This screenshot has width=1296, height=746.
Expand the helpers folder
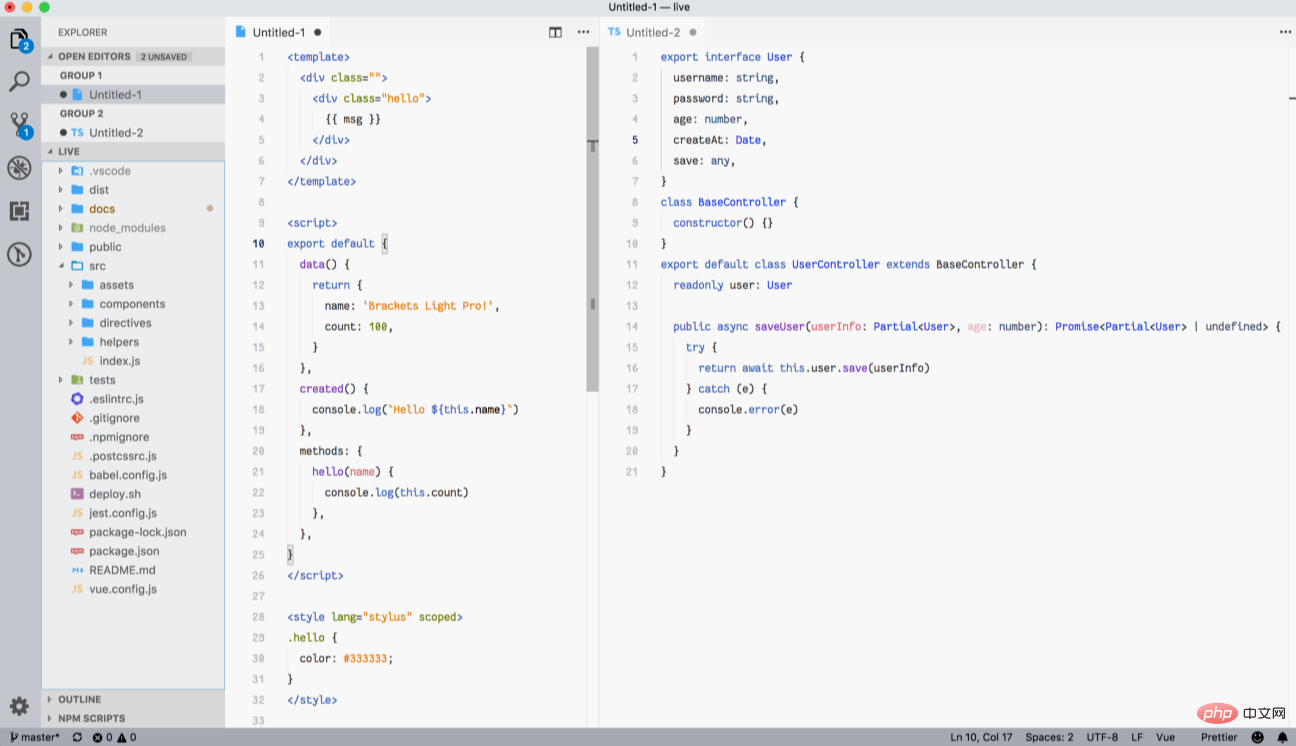pyautogui.click(x=71, y=342)
